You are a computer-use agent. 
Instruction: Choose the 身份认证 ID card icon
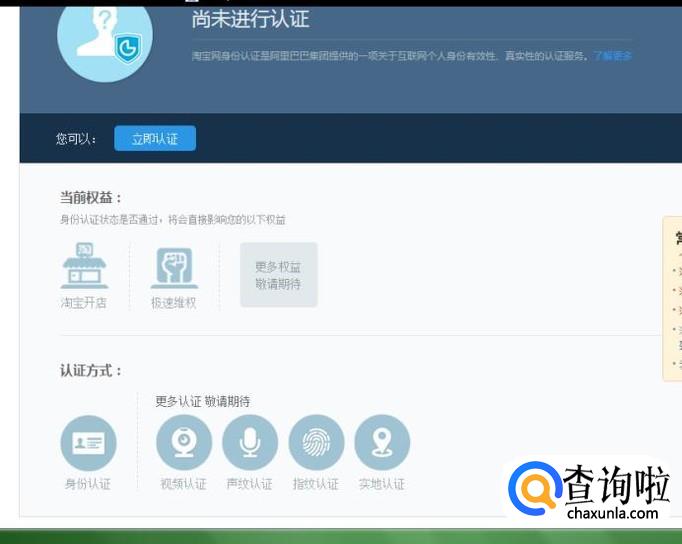[x=88, y=443]
